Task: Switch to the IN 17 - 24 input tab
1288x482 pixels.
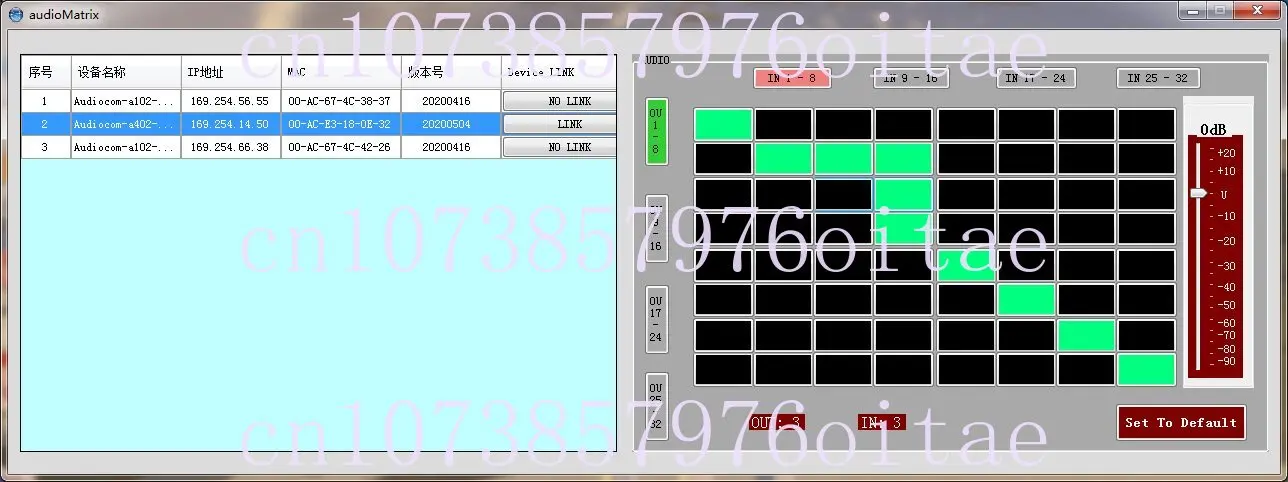Action: [x=1035, y=78]
